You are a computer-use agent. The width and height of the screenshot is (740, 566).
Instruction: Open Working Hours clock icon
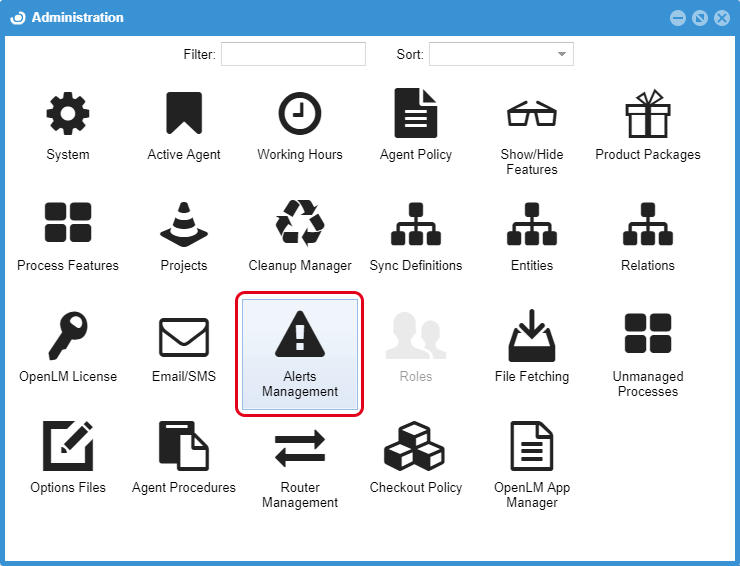pos(300,114)
